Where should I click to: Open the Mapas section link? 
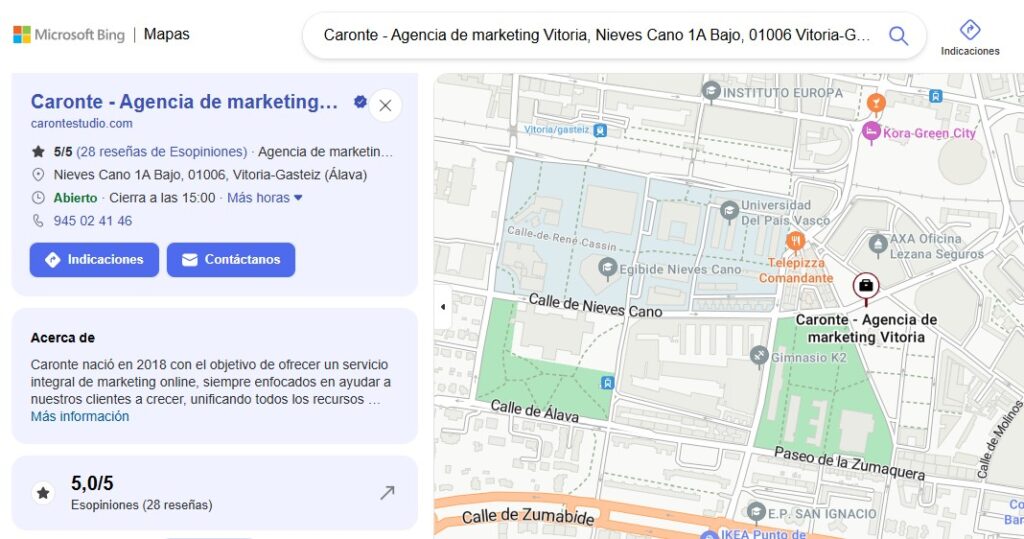(167, 34)
